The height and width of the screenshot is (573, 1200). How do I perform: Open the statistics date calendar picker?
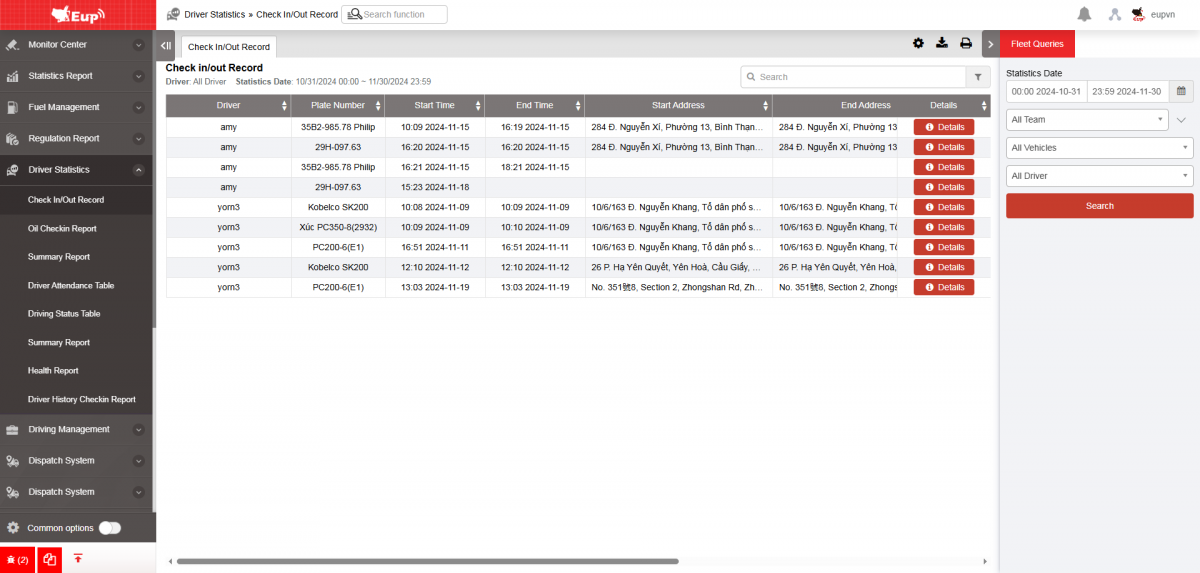click(x=1181, y=91)
